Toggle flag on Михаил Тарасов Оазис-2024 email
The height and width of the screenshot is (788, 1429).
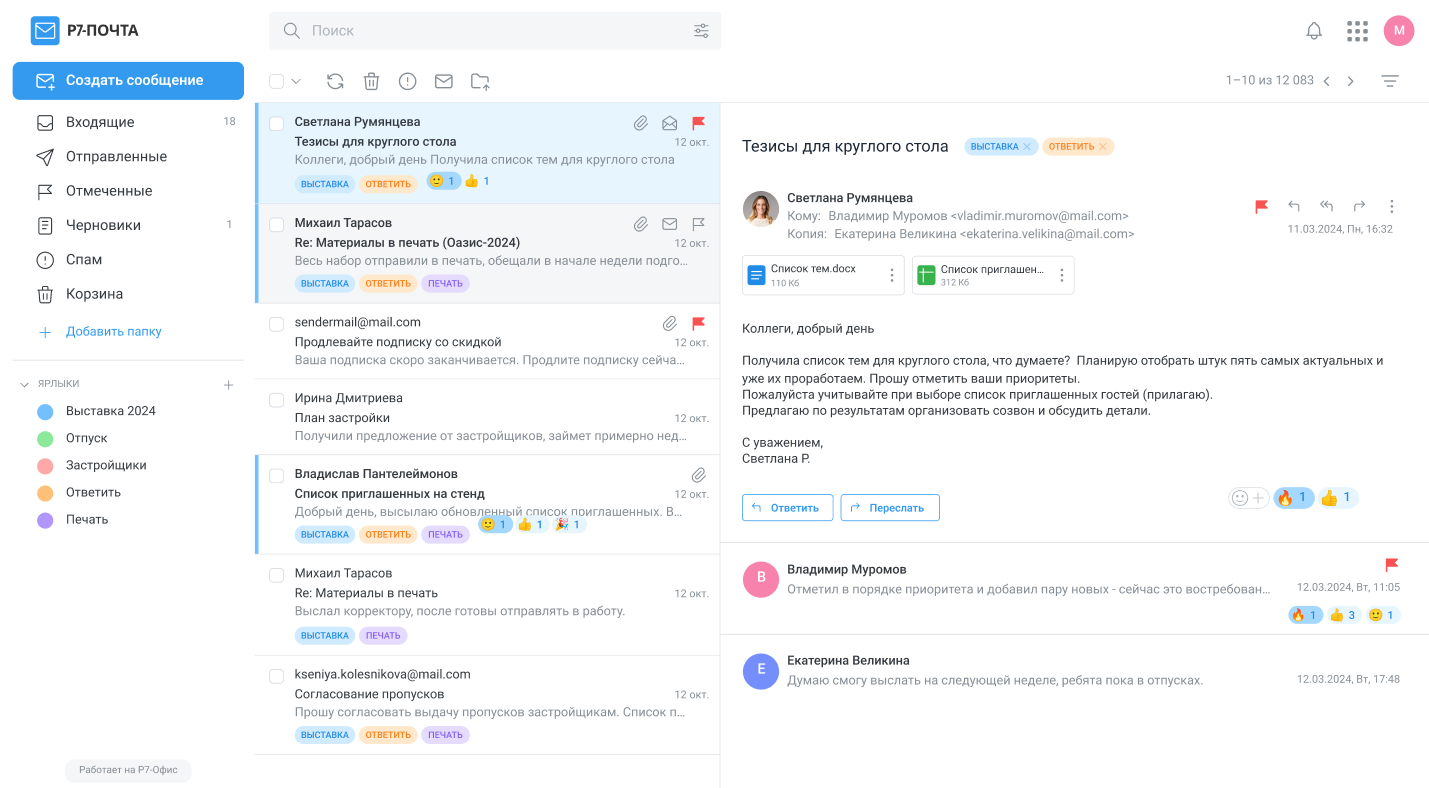click(699, 224)
